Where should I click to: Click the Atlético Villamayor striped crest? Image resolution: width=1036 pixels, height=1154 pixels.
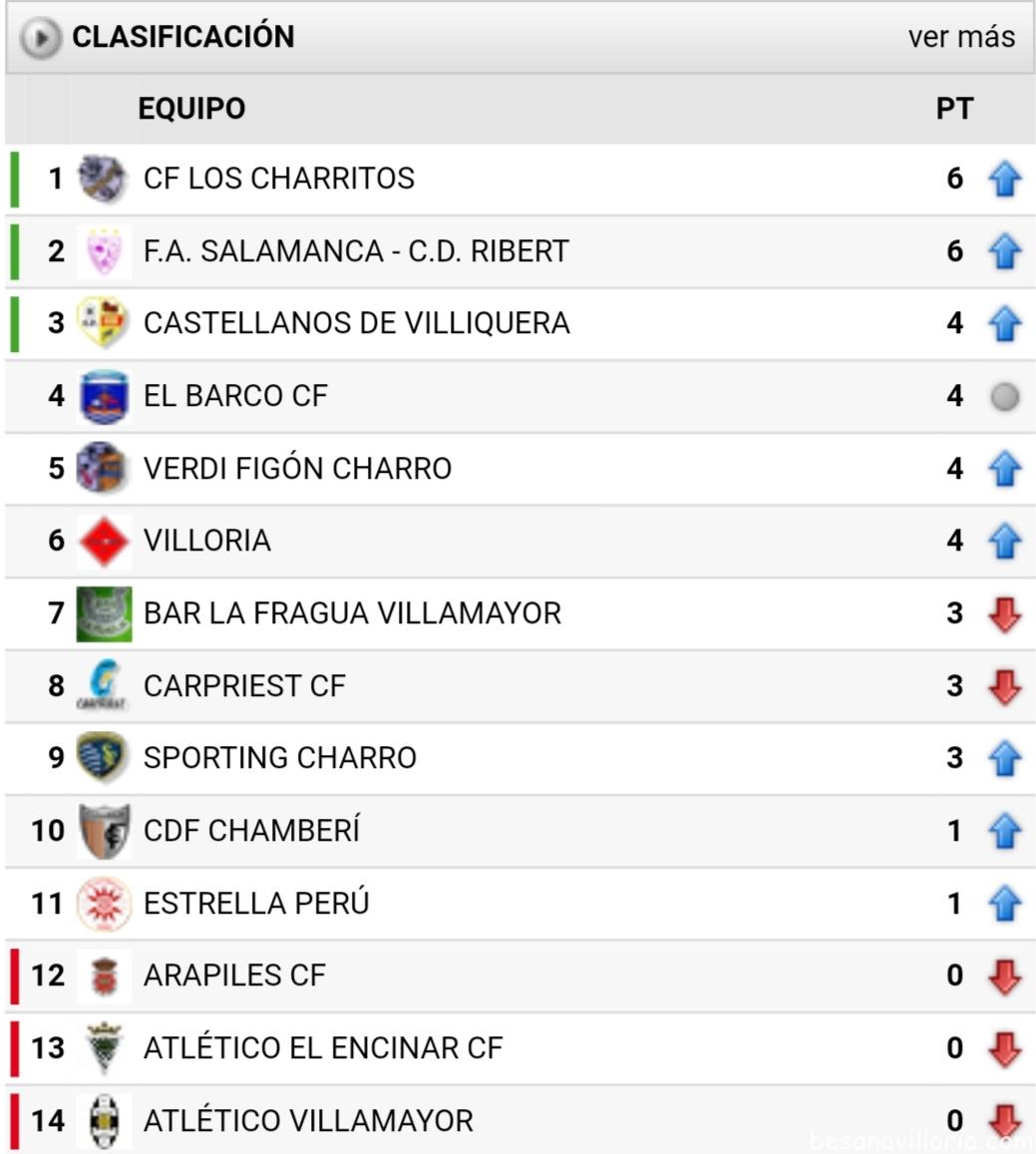pyautogui.click(x=104, y=1121)
